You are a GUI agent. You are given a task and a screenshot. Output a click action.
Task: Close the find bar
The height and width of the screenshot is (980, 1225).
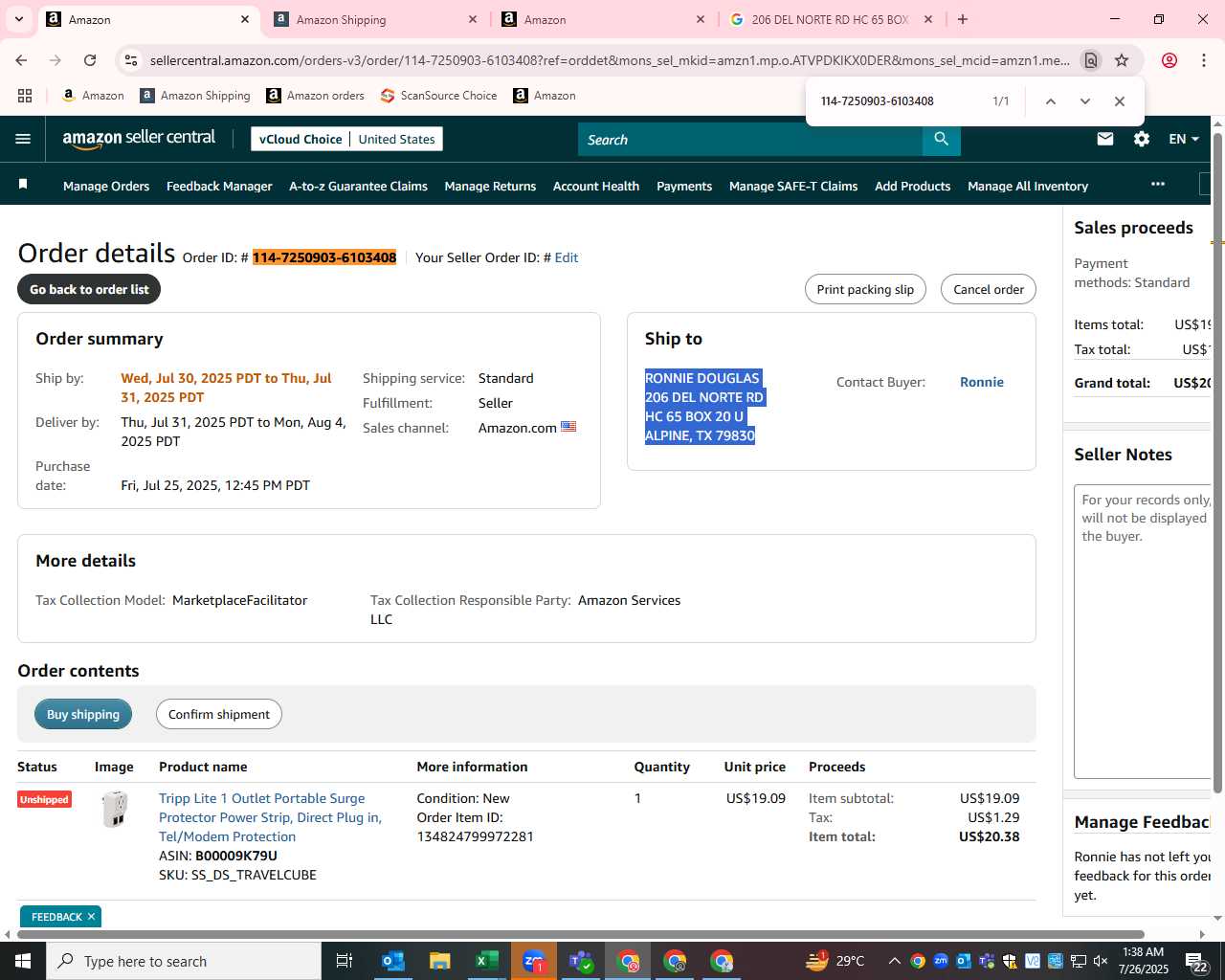(x=1120, y=101)
